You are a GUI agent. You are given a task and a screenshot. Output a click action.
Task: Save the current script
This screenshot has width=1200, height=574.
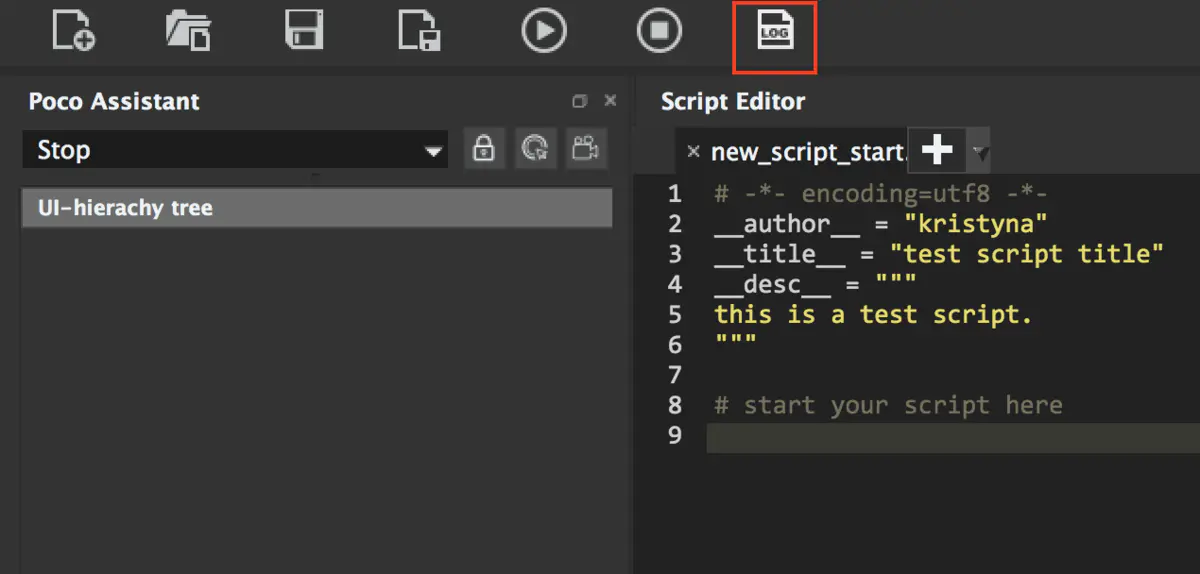pyautogui.click(x=304, y=30)
